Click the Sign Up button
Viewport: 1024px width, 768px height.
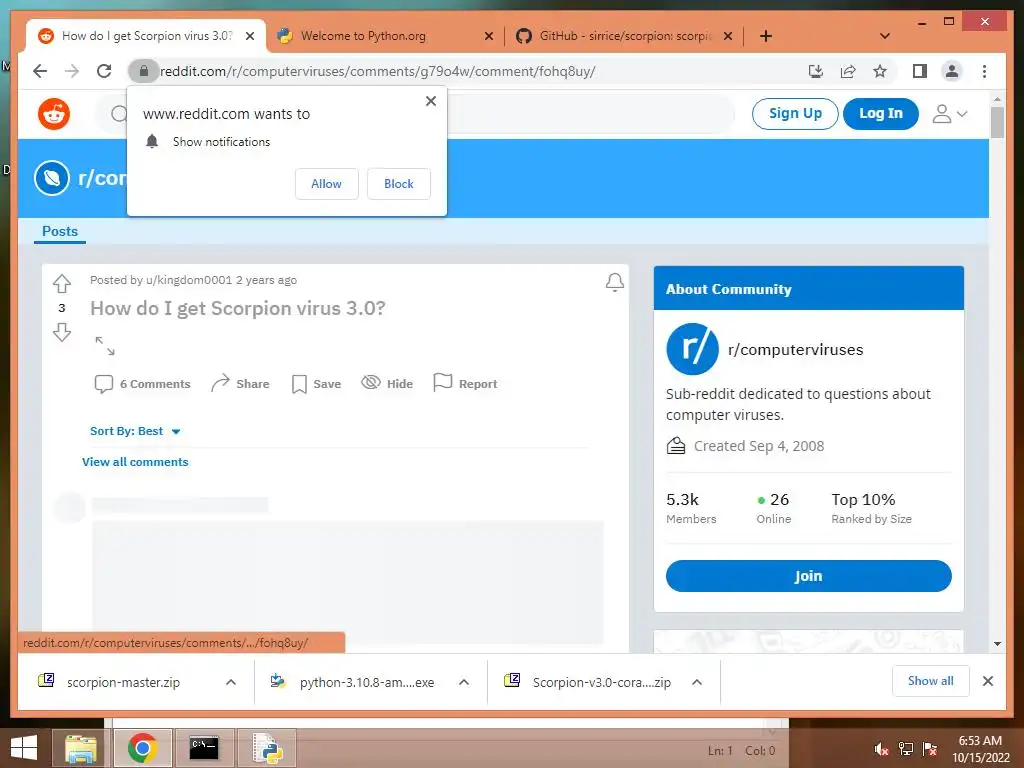(x=795, y=114)
